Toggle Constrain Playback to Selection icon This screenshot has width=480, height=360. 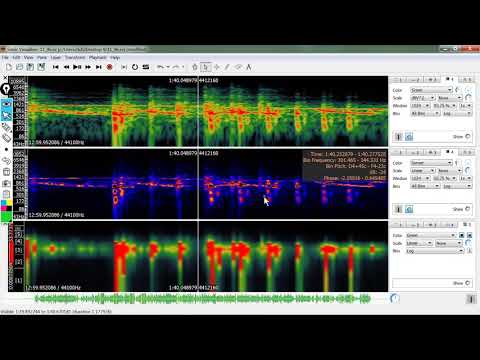click(124, 67)
